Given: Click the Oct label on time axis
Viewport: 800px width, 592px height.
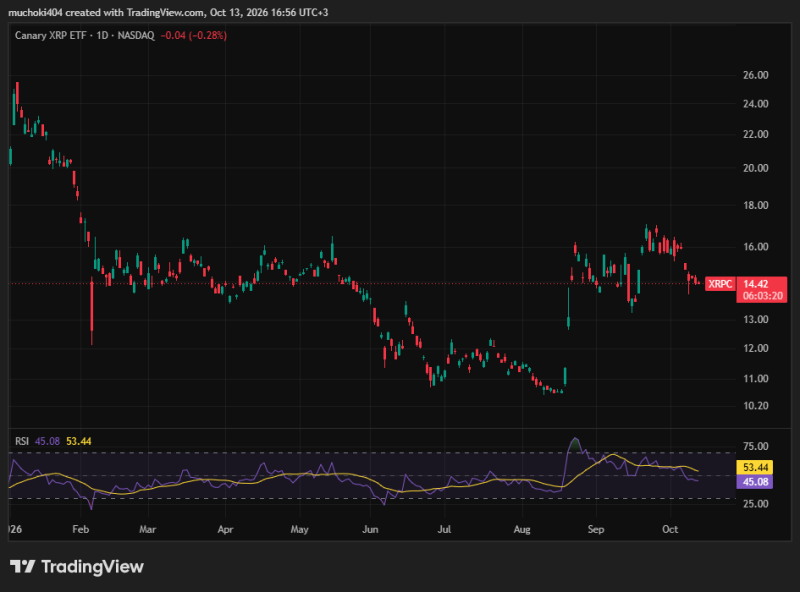Looking at the screenshot, I should point(670,529).
